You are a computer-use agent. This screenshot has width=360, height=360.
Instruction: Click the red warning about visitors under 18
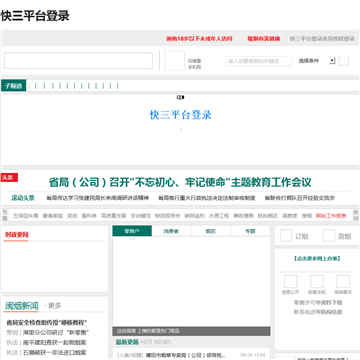pyautogui.click(x=199, y=39)
